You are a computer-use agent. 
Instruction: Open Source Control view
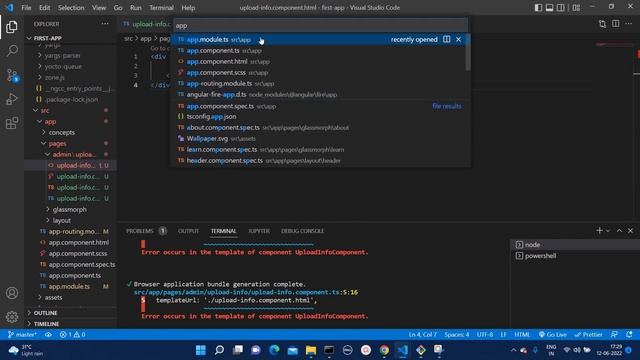click(x=12, y=75)
